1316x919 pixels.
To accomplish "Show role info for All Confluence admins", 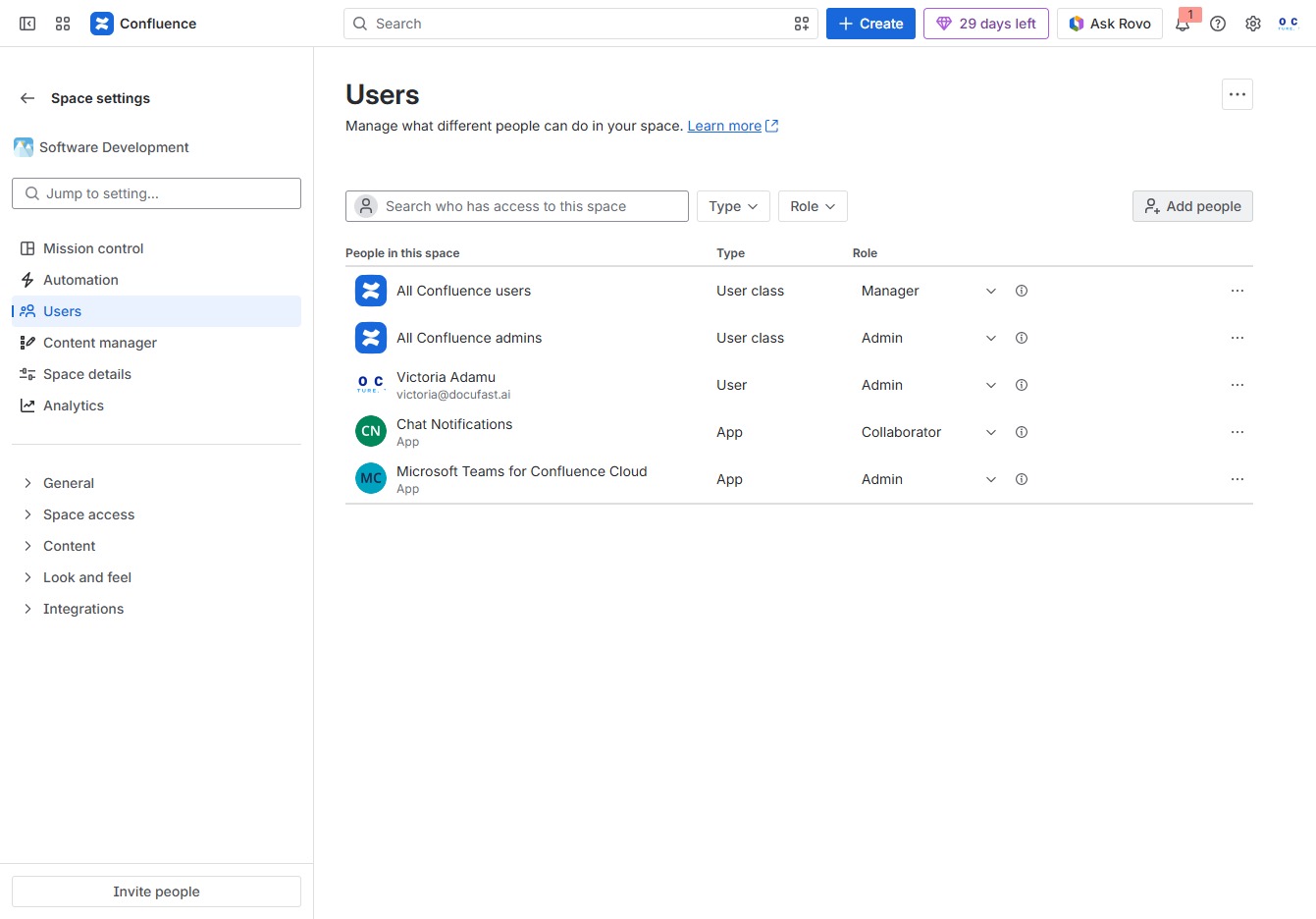I will [1022, 338].
